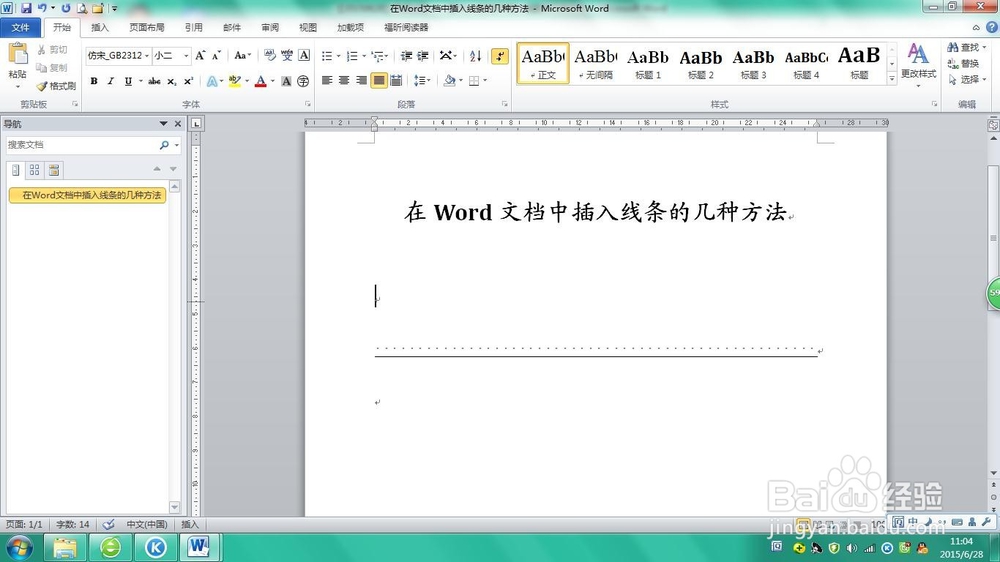
Task: Apply Character Border to text
Action: [x=304, y=55]
